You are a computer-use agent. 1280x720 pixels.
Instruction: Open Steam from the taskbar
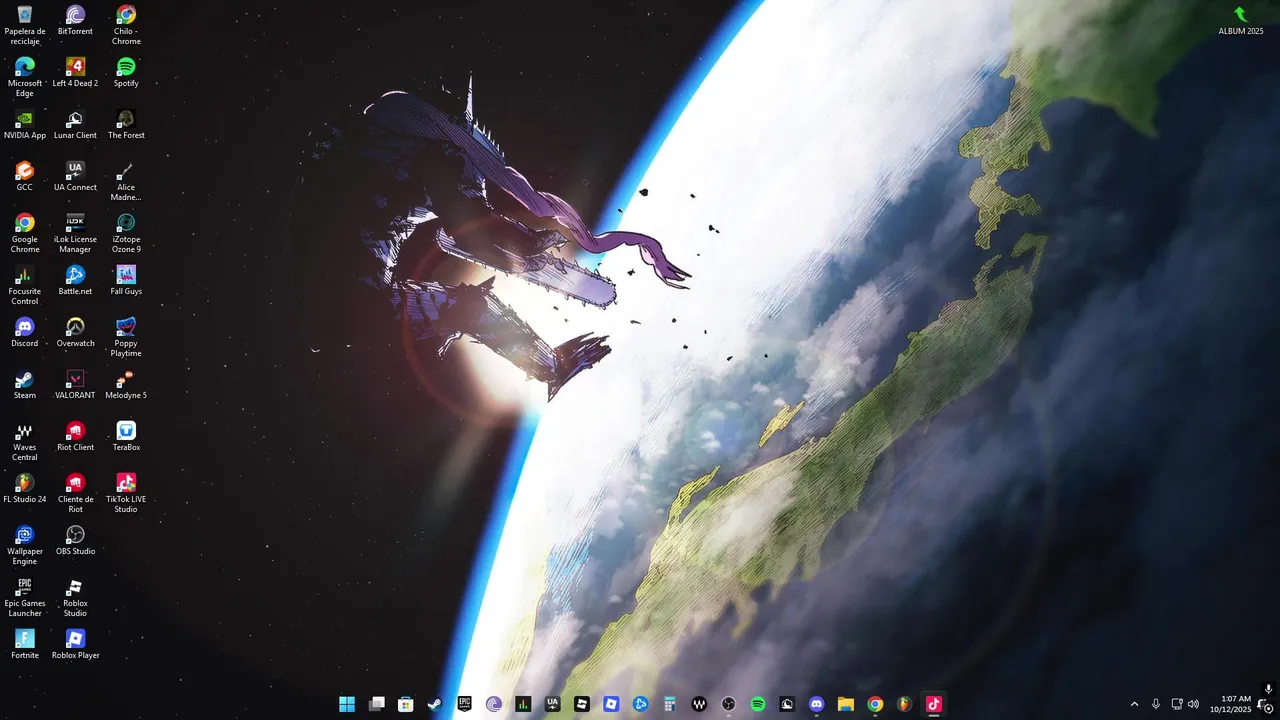(435, 704)
